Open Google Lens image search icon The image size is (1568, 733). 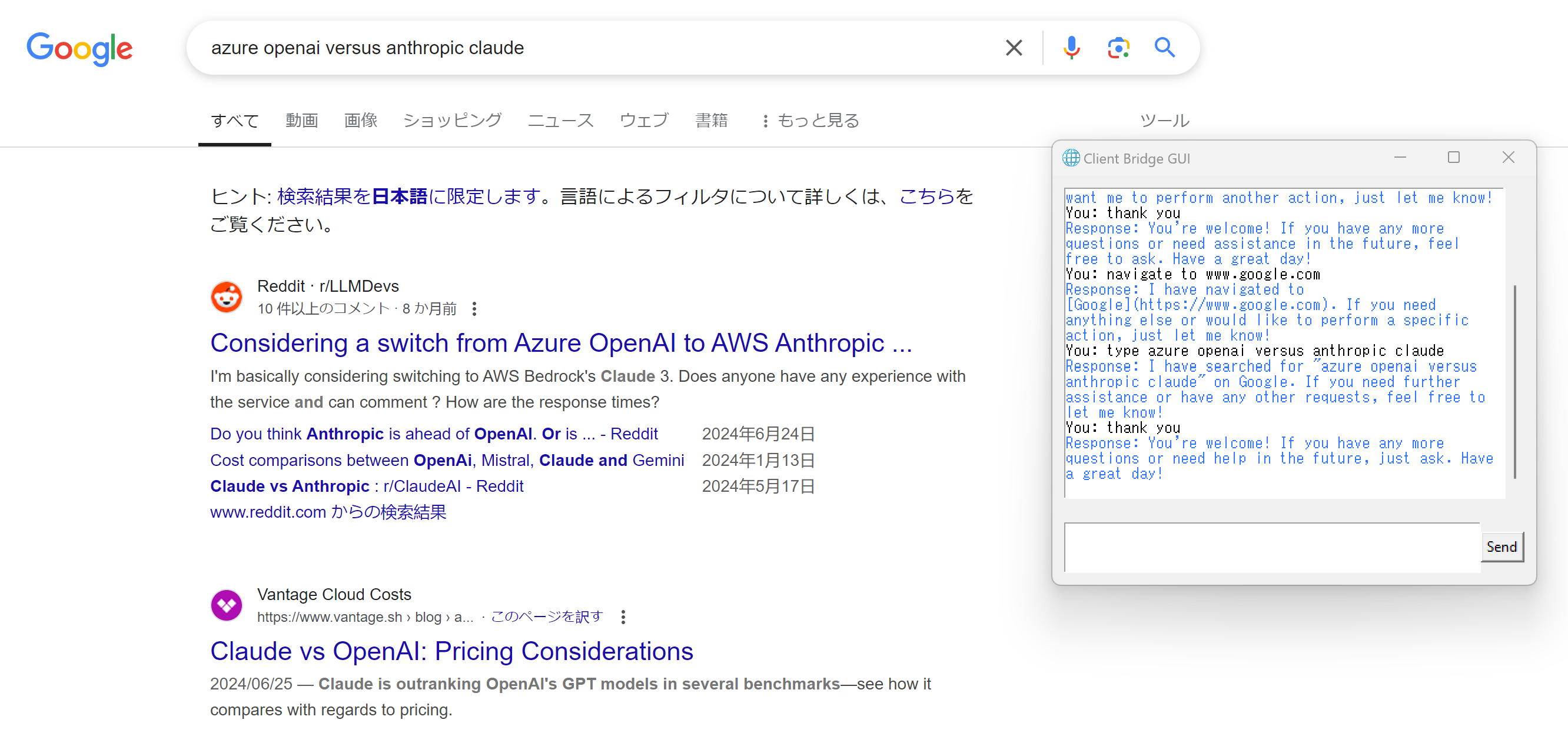pos(1118,48)
